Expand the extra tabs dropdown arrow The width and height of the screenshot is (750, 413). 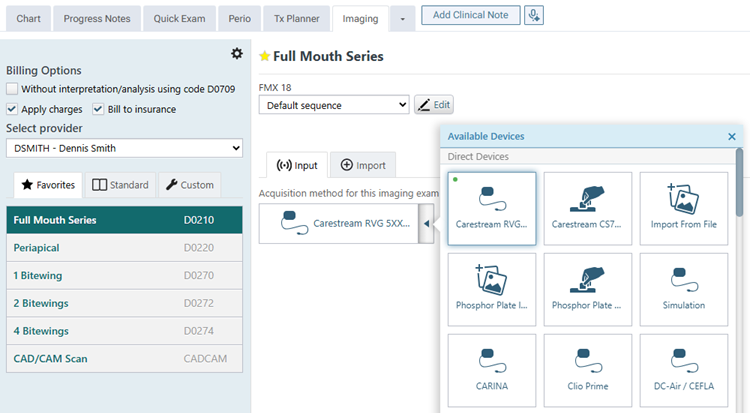[402, 18]
